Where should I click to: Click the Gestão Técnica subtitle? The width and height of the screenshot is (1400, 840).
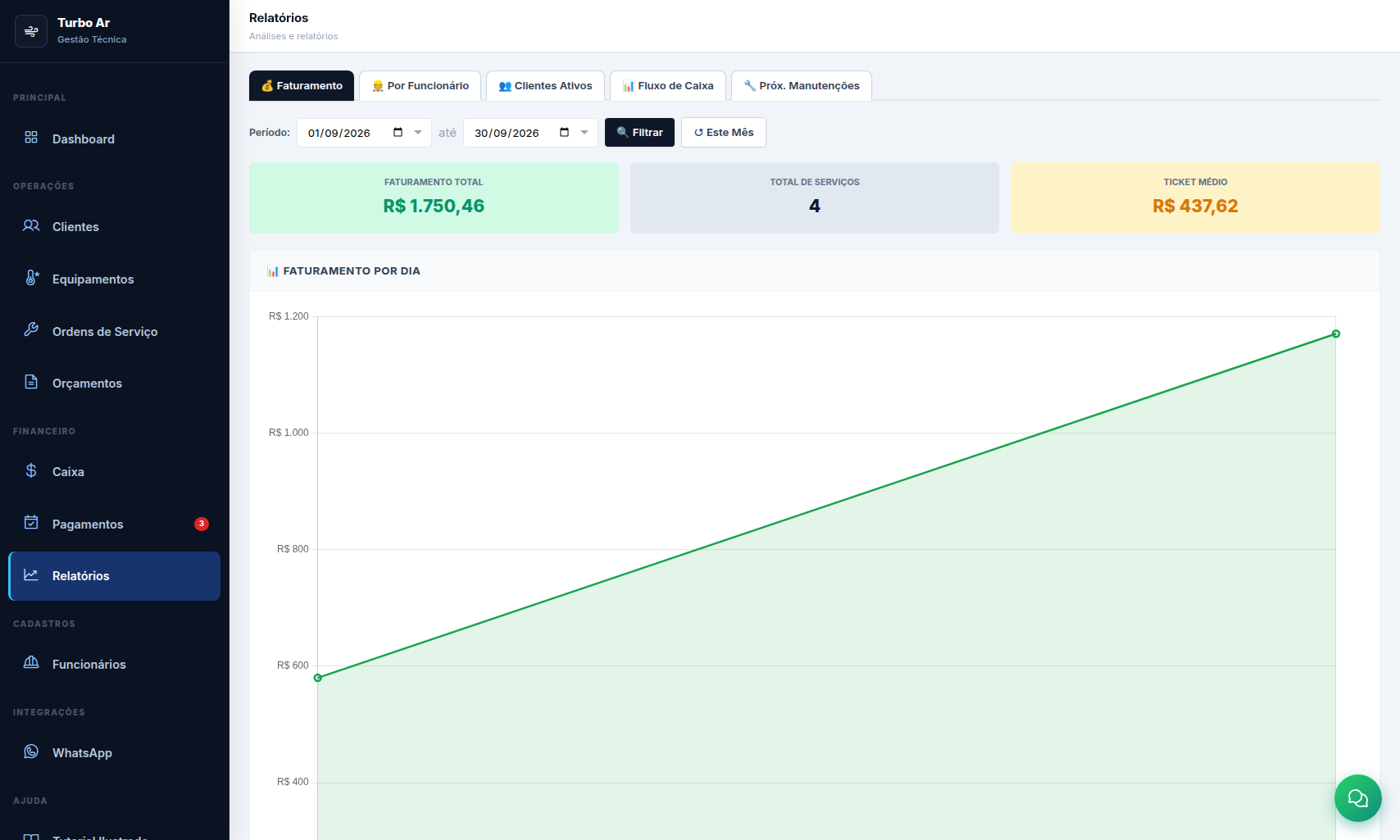pos(92,39)
